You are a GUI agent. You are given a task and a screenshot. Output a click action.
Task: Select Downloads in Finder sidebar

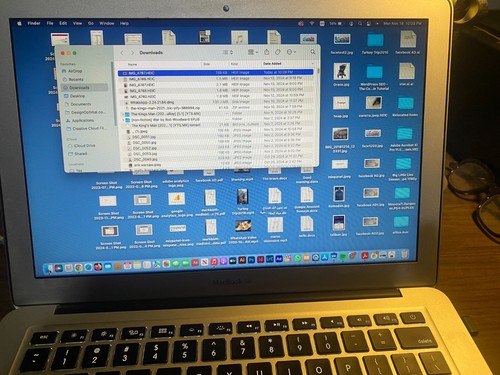(x=85, y=88)
